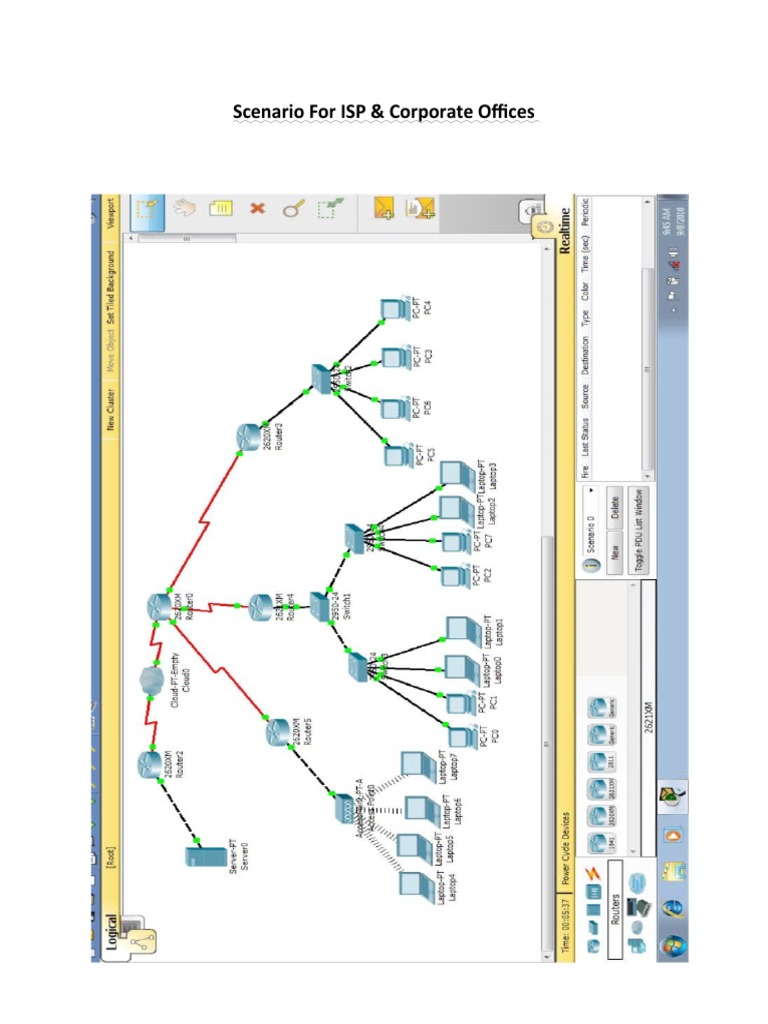Choose the 2811 router model
768x1024 pixels.
(601, 761)
